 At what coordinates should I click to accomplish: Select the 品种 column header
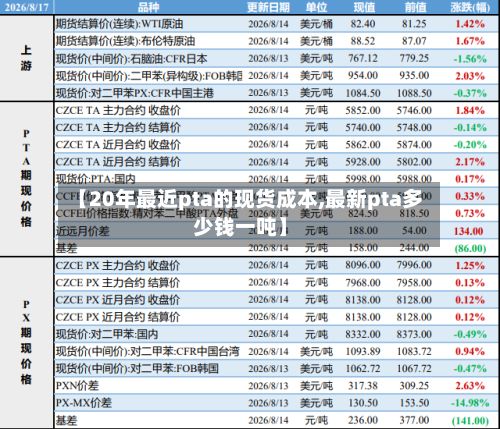coord(149,7)
